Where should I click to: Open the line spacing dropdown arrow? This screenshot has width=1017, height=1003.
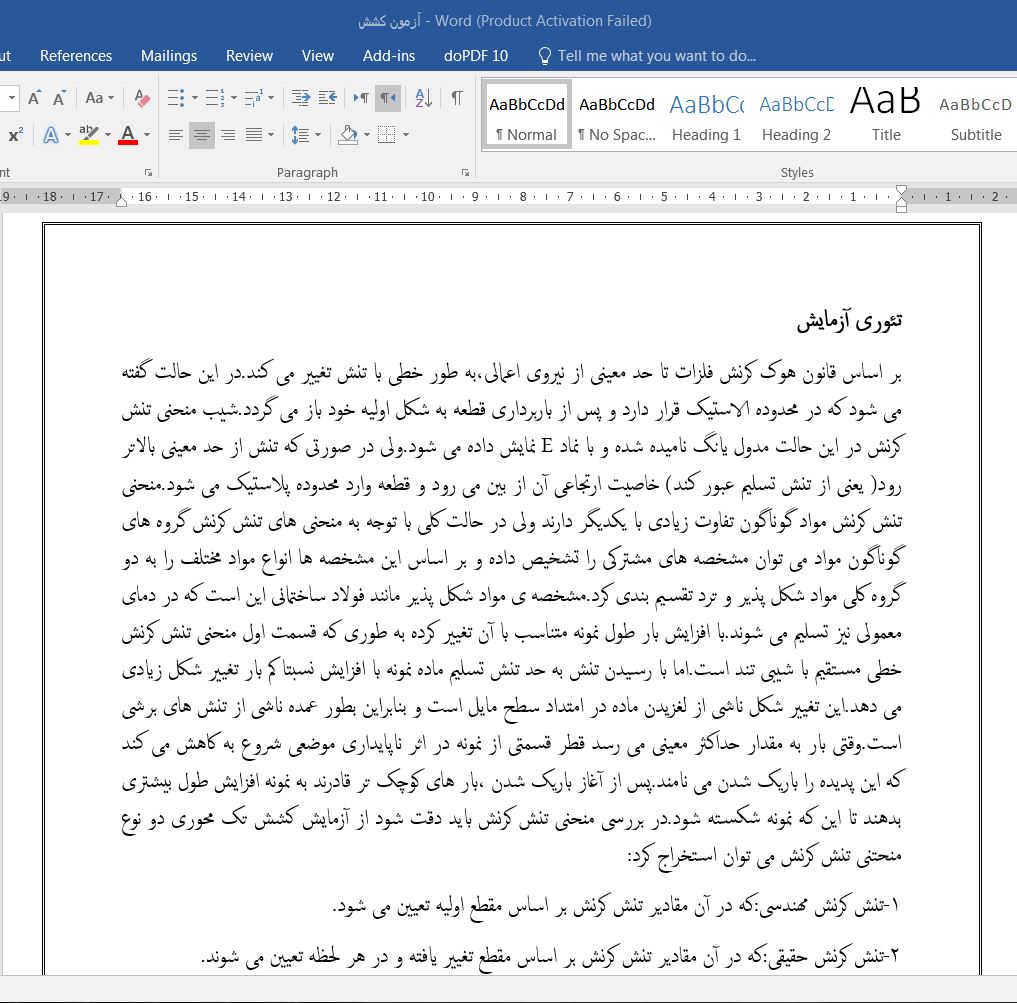318,135
